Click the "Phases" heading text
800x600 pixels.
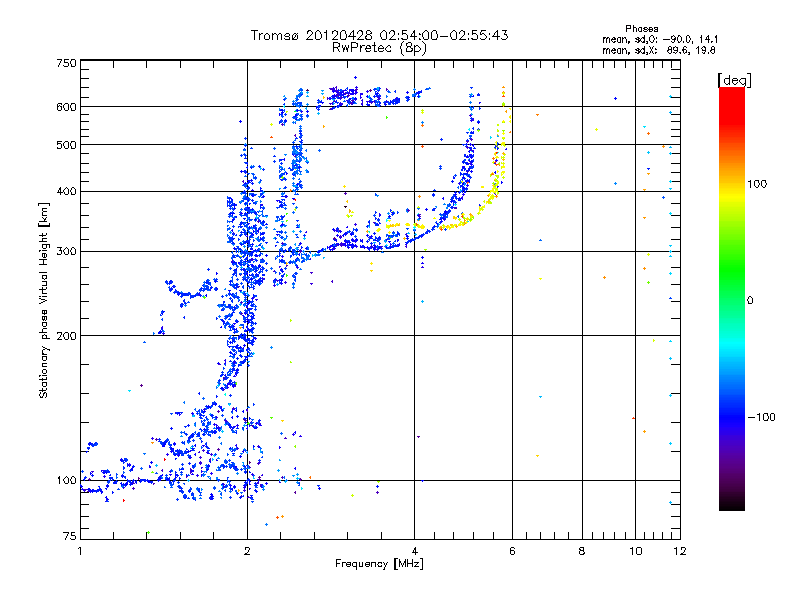point(641,29)
